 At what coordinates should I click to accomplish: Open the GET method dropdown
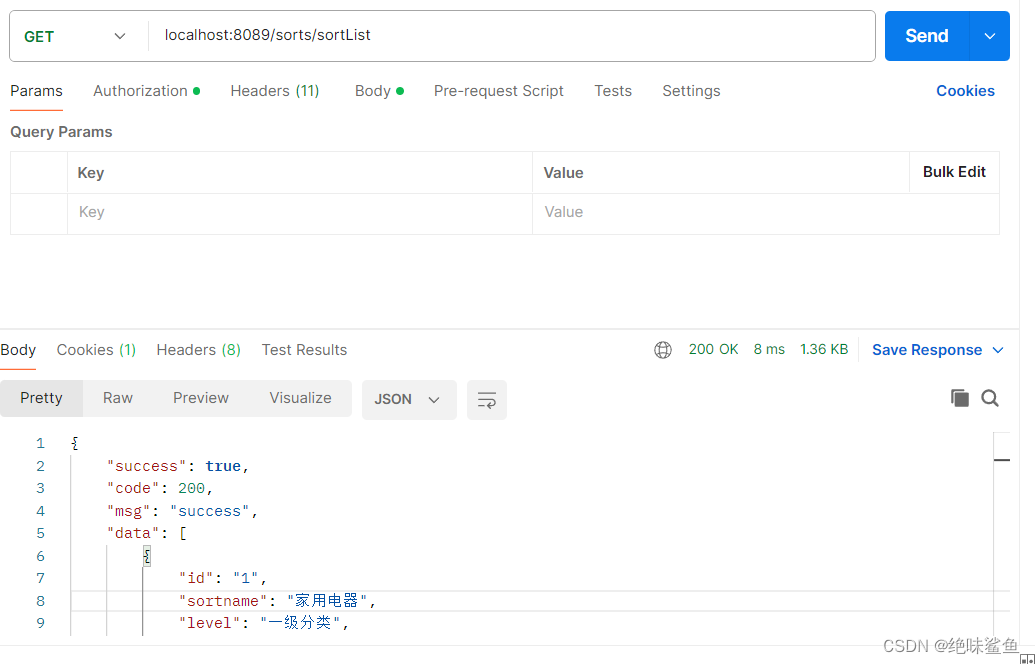(x=77, y=35)
